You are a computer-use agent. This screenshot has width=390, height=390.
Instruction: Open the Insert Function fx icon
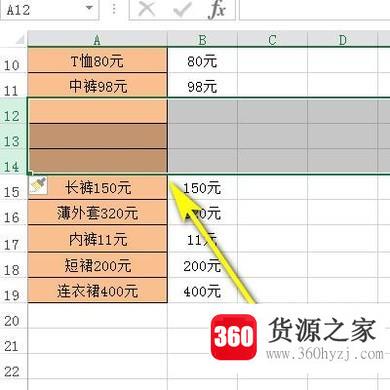point(217,9)
